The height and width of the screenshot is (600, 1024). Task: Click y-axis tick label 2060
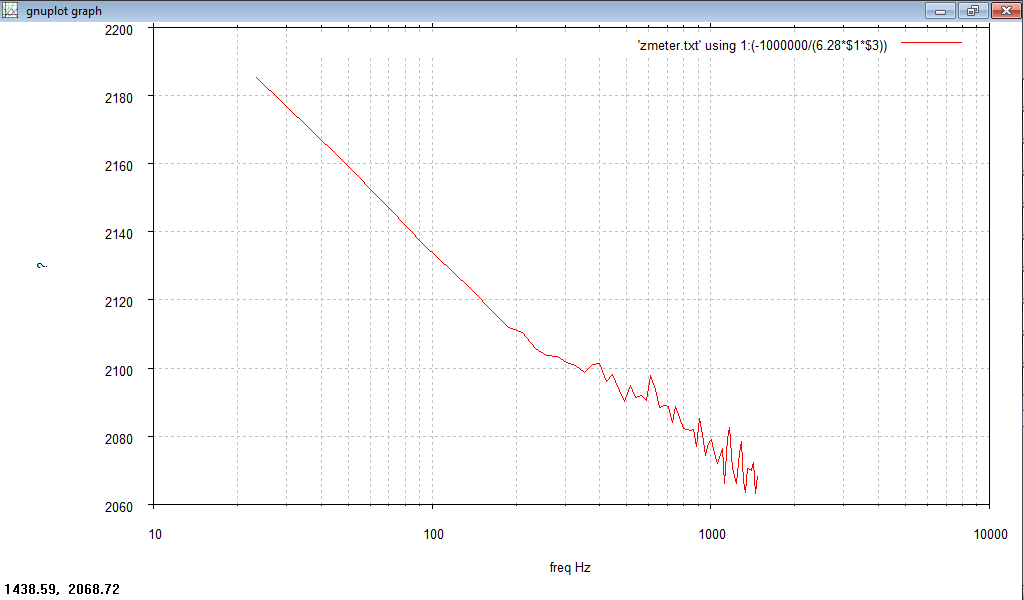pyautogui.click(x=119, y=507)
